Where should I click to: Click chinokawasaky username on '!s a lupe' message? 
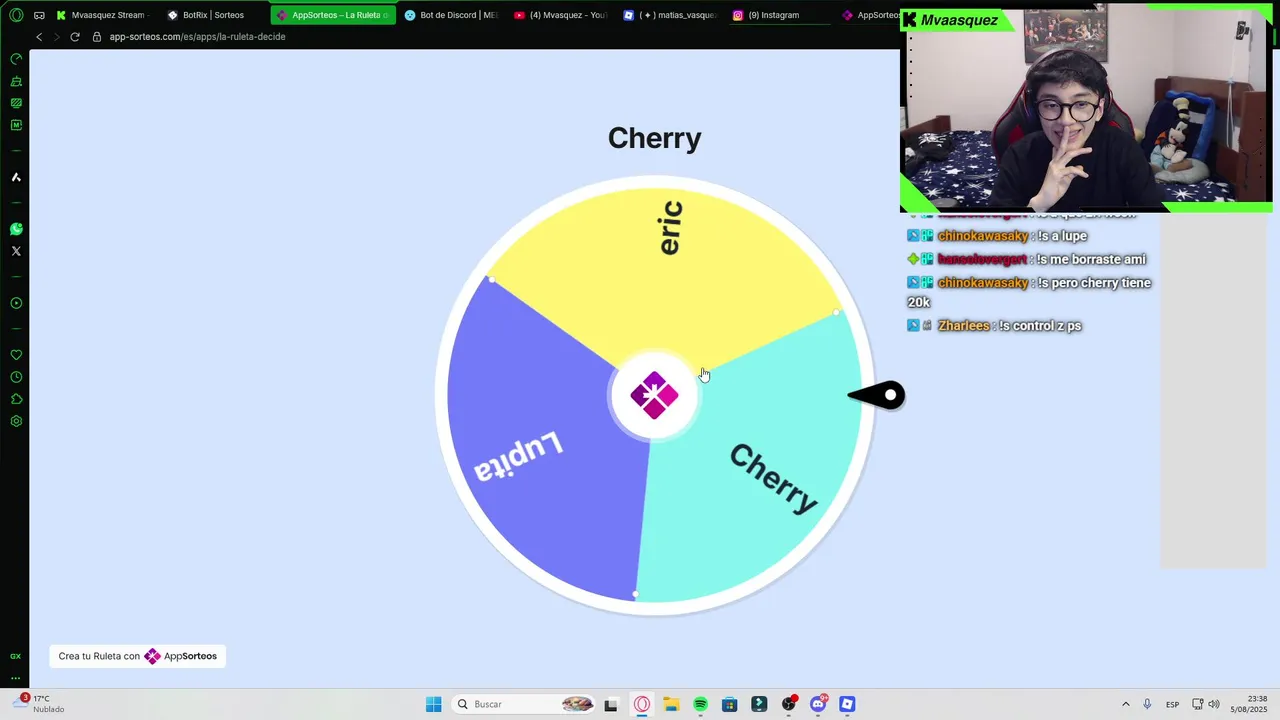pos(983,236)
